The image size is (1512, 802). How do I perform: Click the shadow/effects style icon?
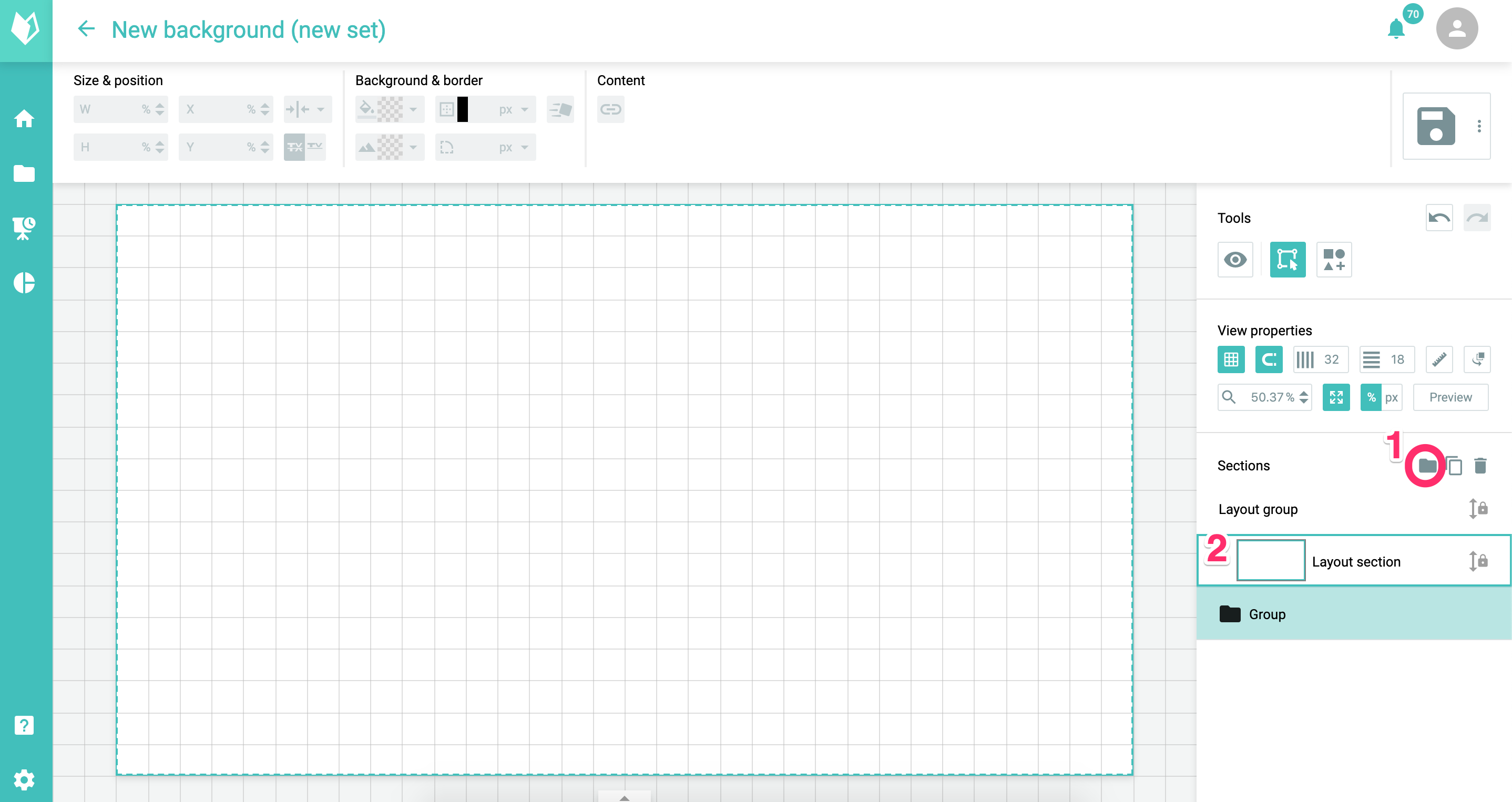[560, 109]
